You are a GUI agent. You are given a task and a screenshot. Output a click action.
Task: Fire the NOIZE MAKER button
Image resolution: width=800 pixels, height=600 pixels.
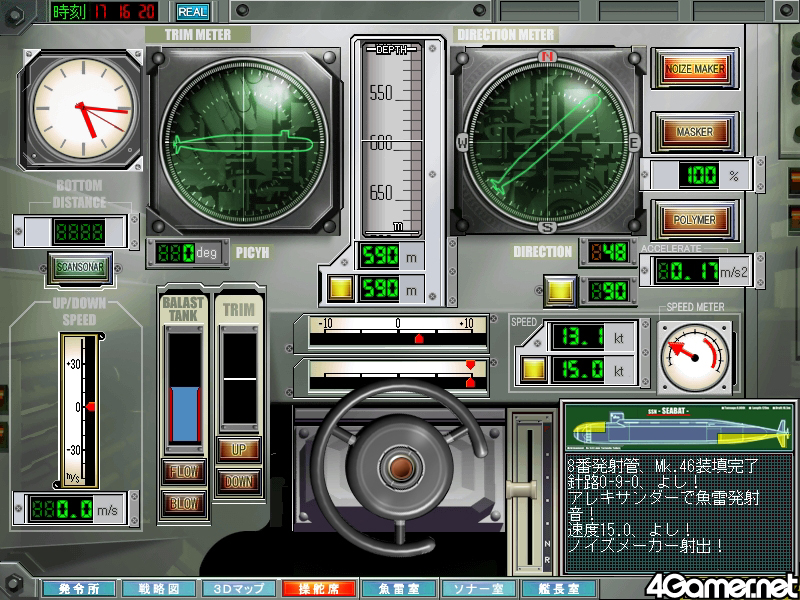[x=695, y=69]
